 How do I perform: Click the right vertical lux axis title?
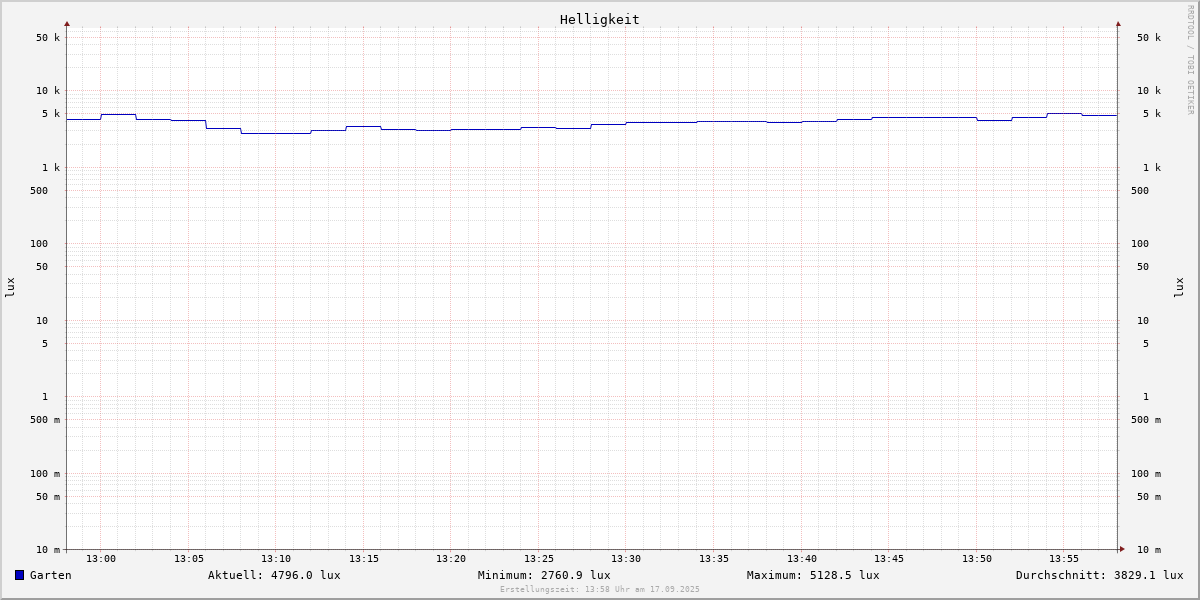1179,287
